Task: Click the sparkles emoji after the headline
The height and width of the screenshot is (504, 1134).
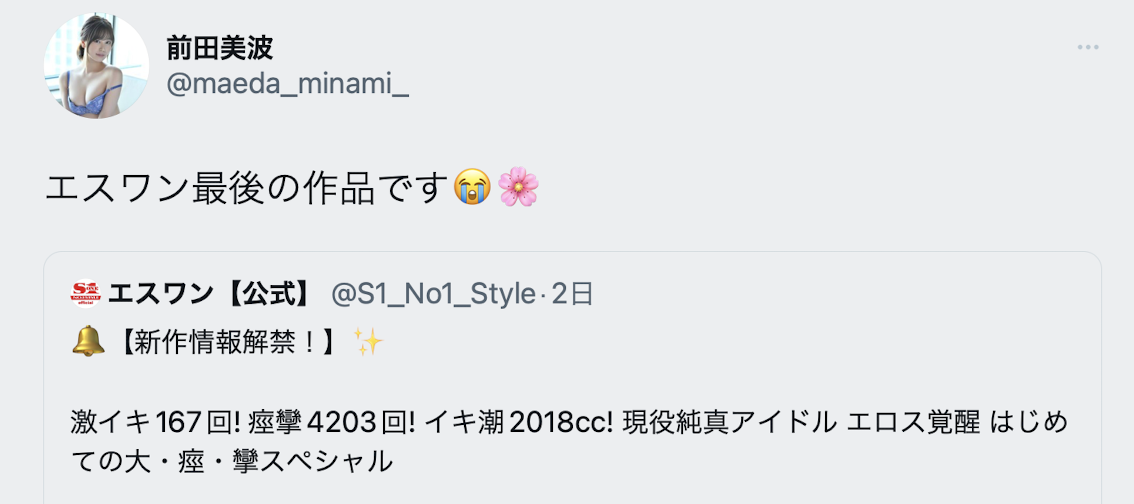Action: pos(368,343)
